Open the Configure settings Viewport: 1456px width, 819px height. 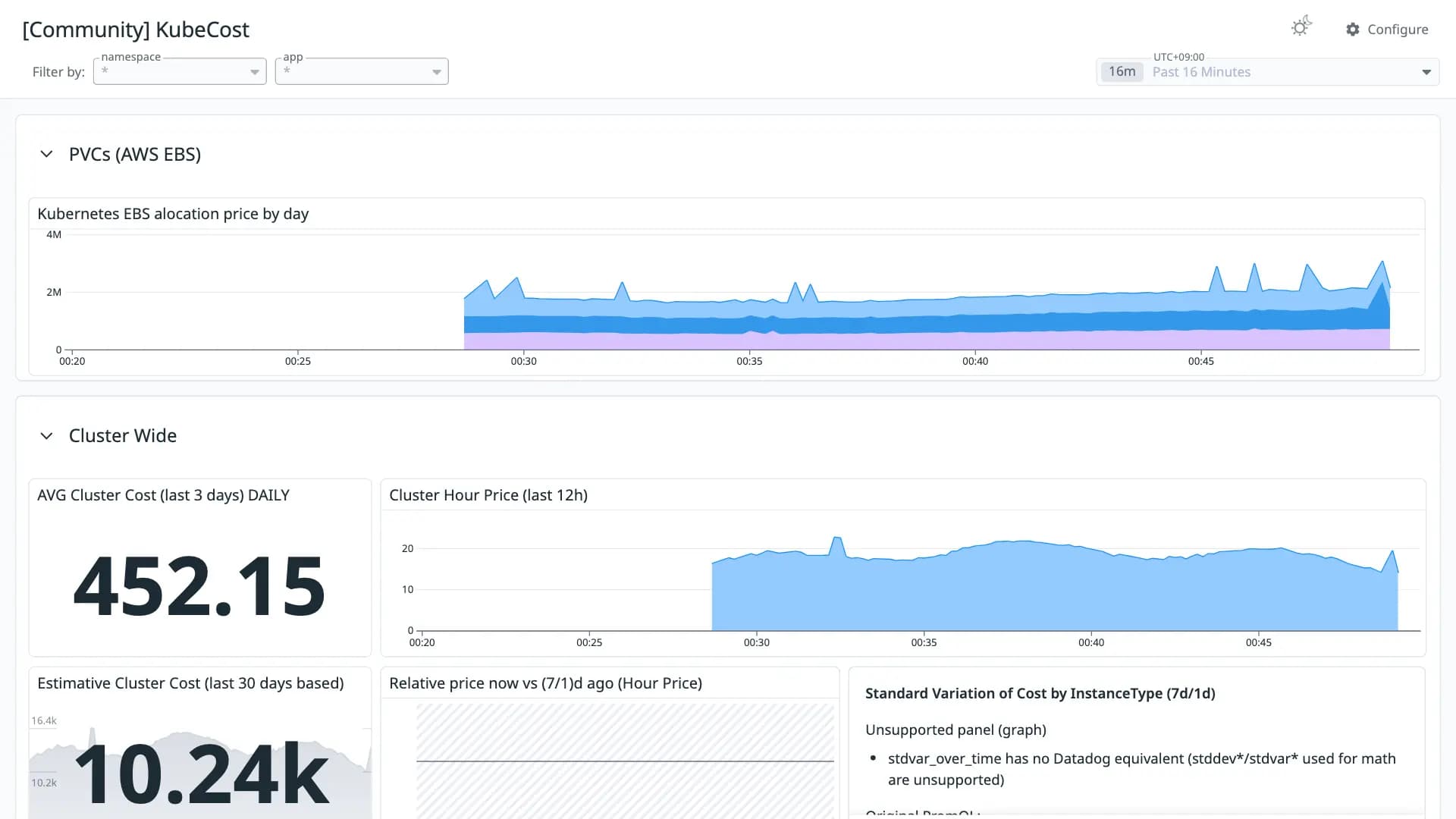tap(1387, 30)
